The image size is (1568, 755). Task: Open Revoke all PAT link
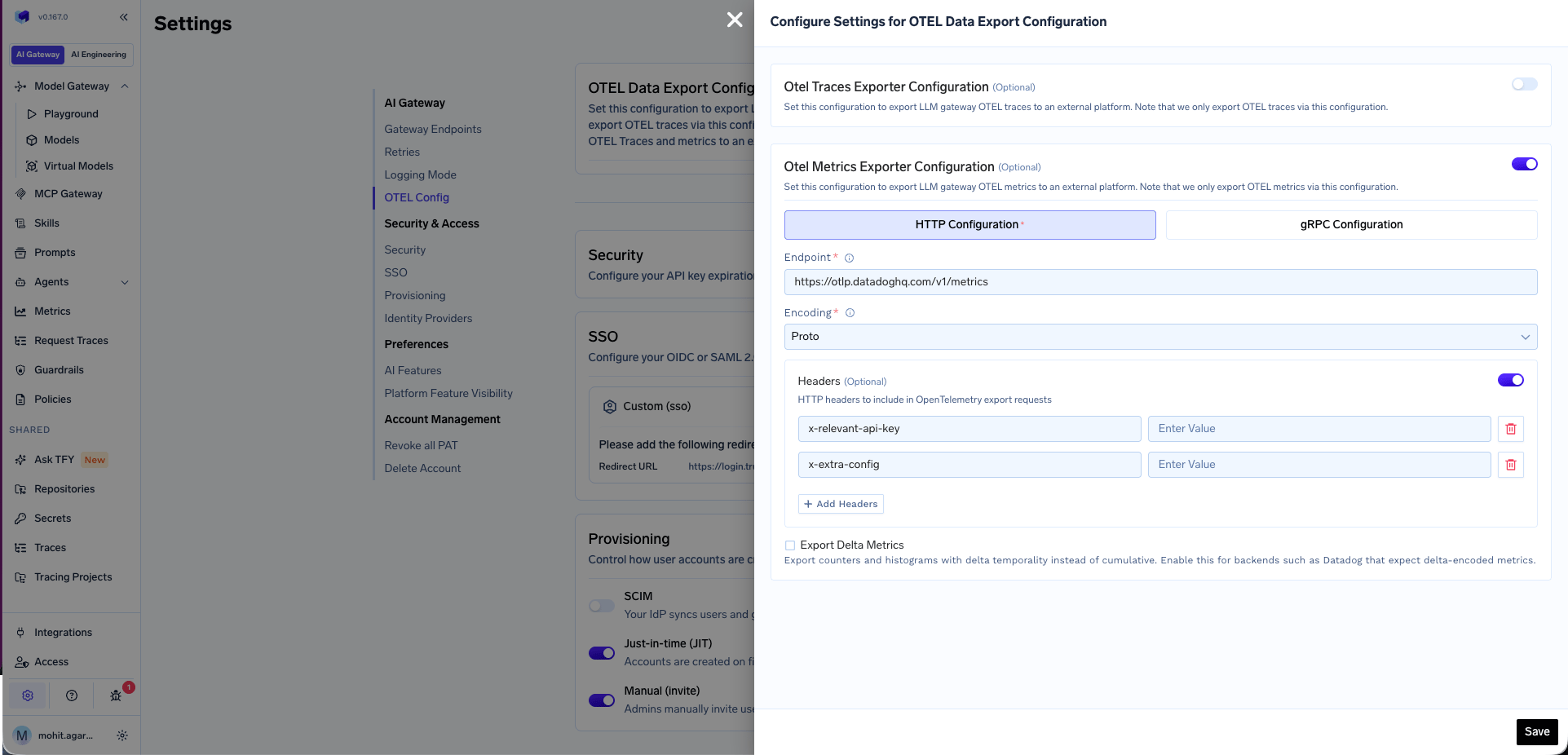(421, 445)
